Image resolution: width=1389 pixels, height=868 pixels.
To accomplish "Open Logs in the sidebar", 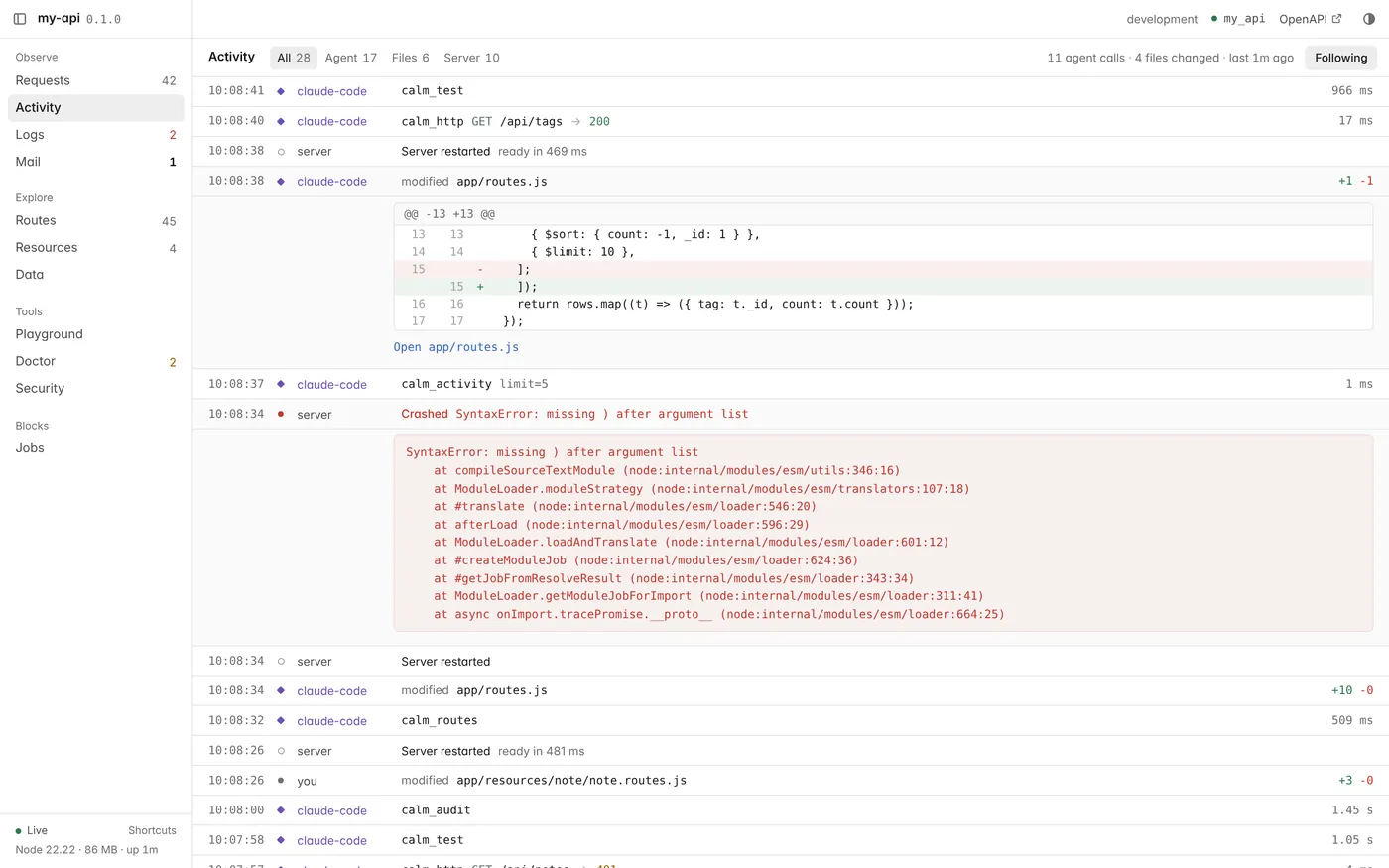I will click(96, 134).
